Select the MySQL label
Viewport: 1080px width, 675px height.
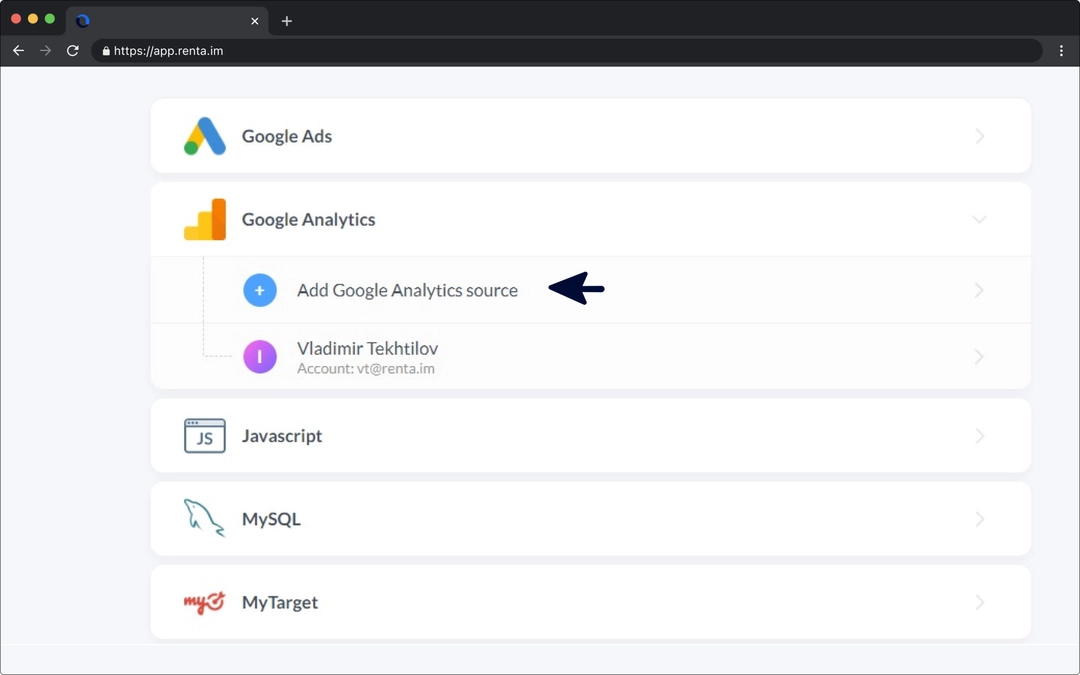(x=271, y=519)
